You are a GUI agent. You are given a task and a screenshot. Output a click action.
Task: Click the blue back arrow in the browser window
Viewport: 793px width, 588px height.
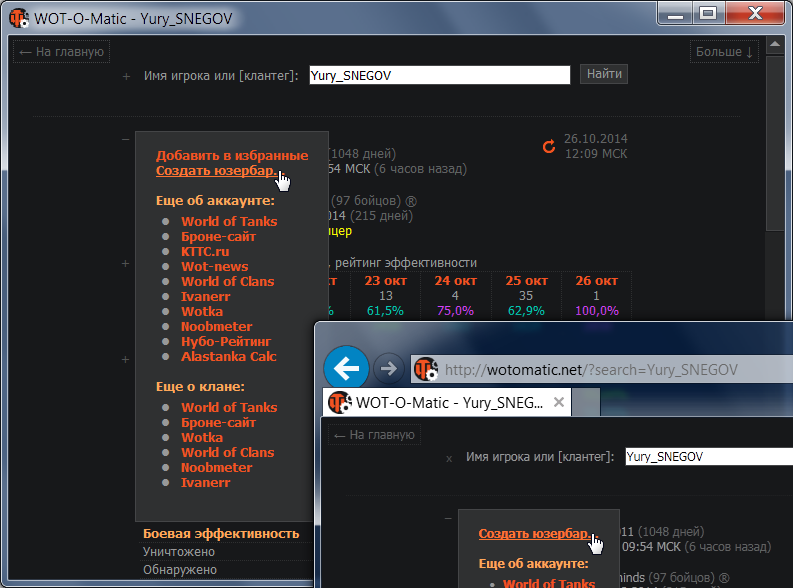(346, 369)
